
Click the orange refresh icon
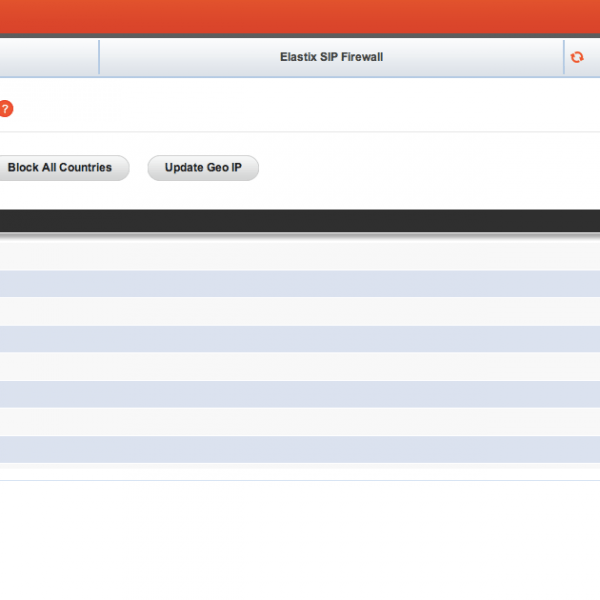[x=577, y=57]
